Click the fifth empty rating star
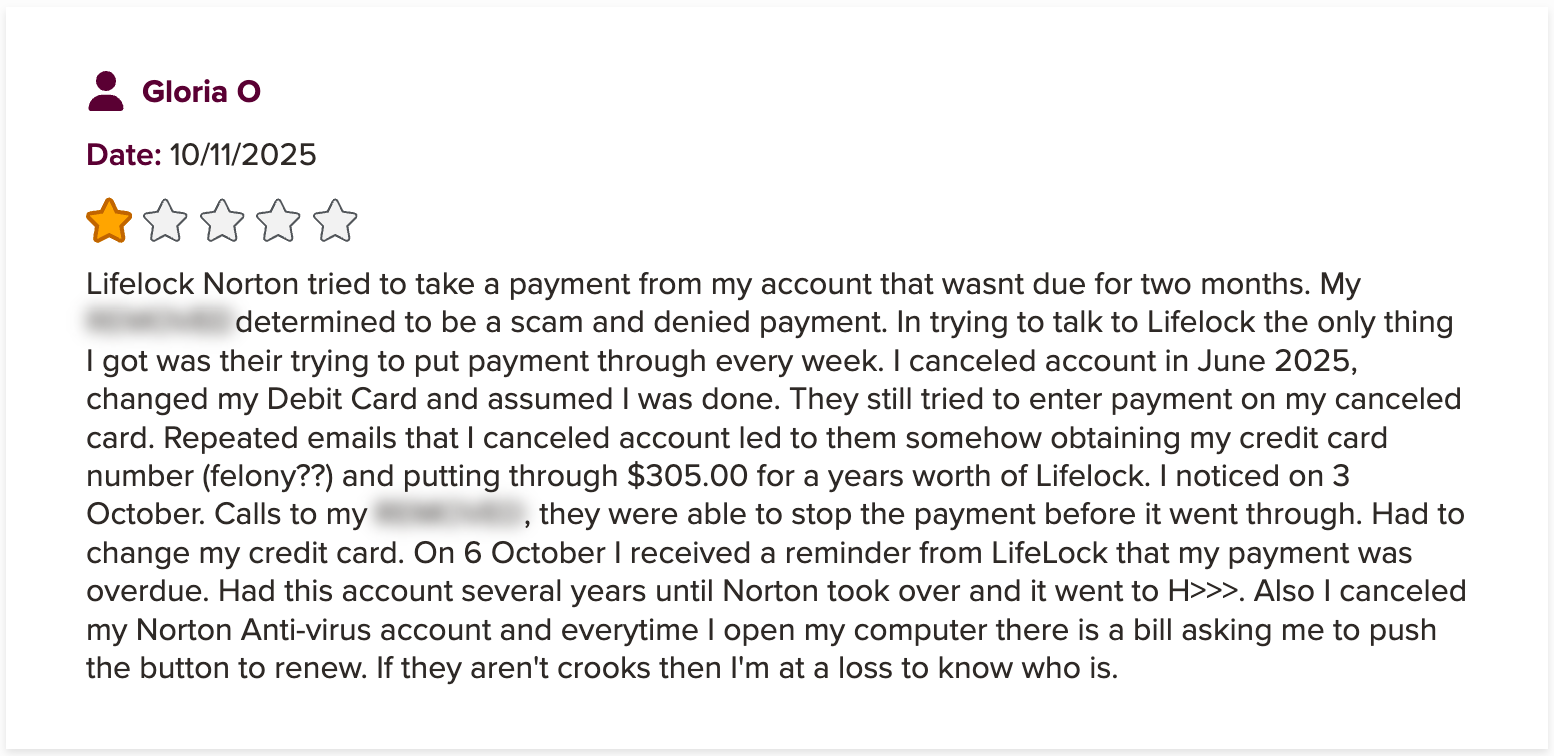The width and height of the screenshot is (1554, 756). point(335,221)
